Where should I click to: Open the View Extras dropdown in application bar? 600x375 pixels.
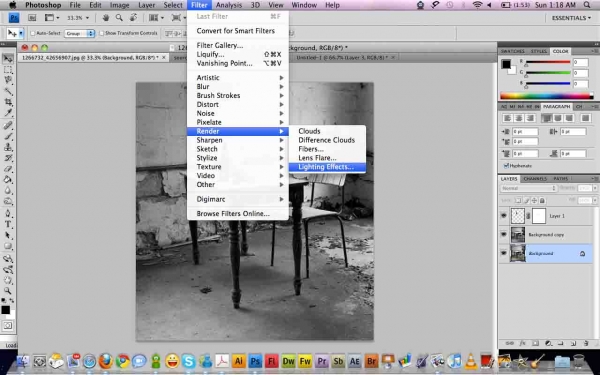(52, 18)
